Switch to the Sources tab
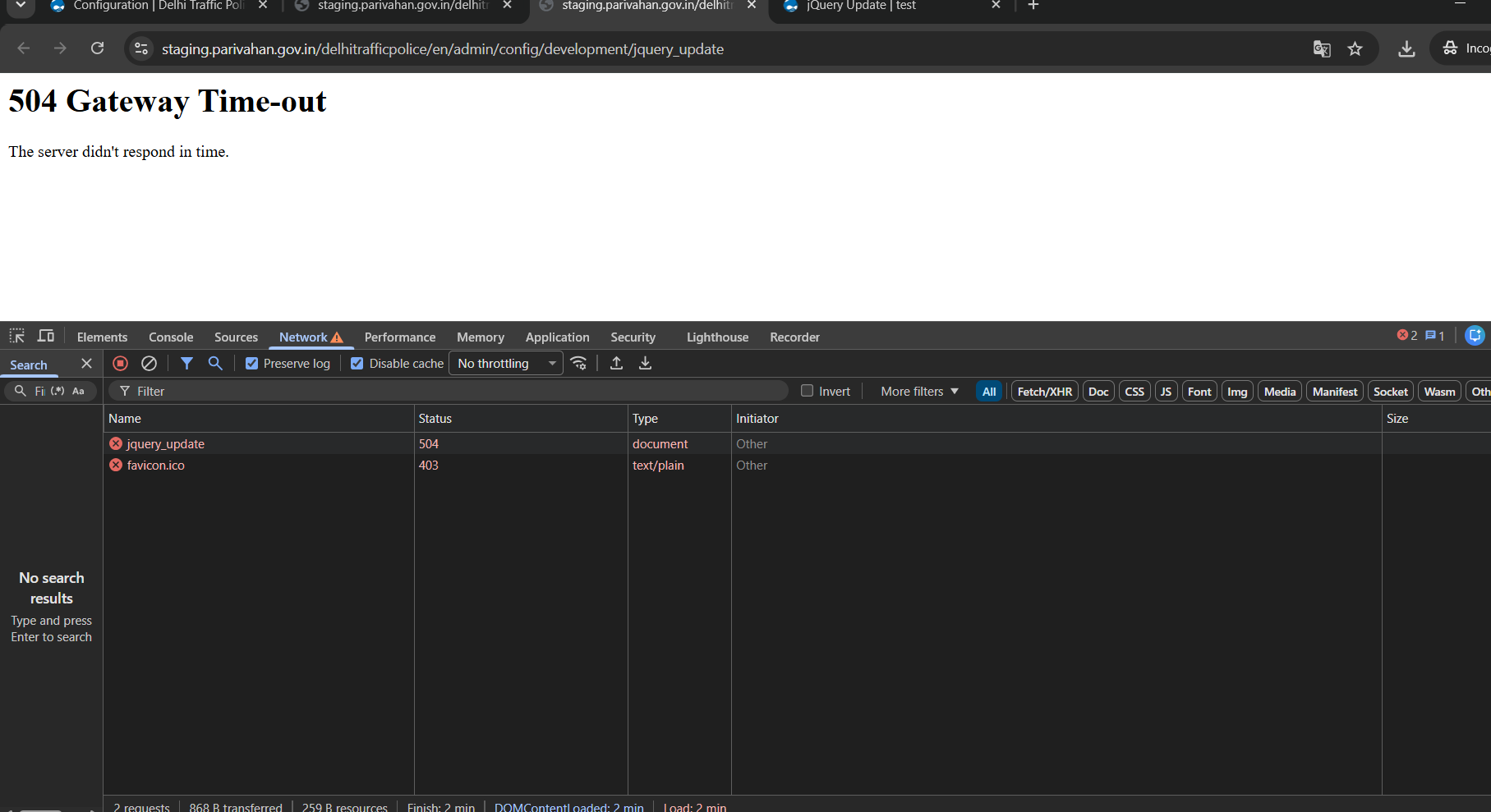 coord(236,337)
